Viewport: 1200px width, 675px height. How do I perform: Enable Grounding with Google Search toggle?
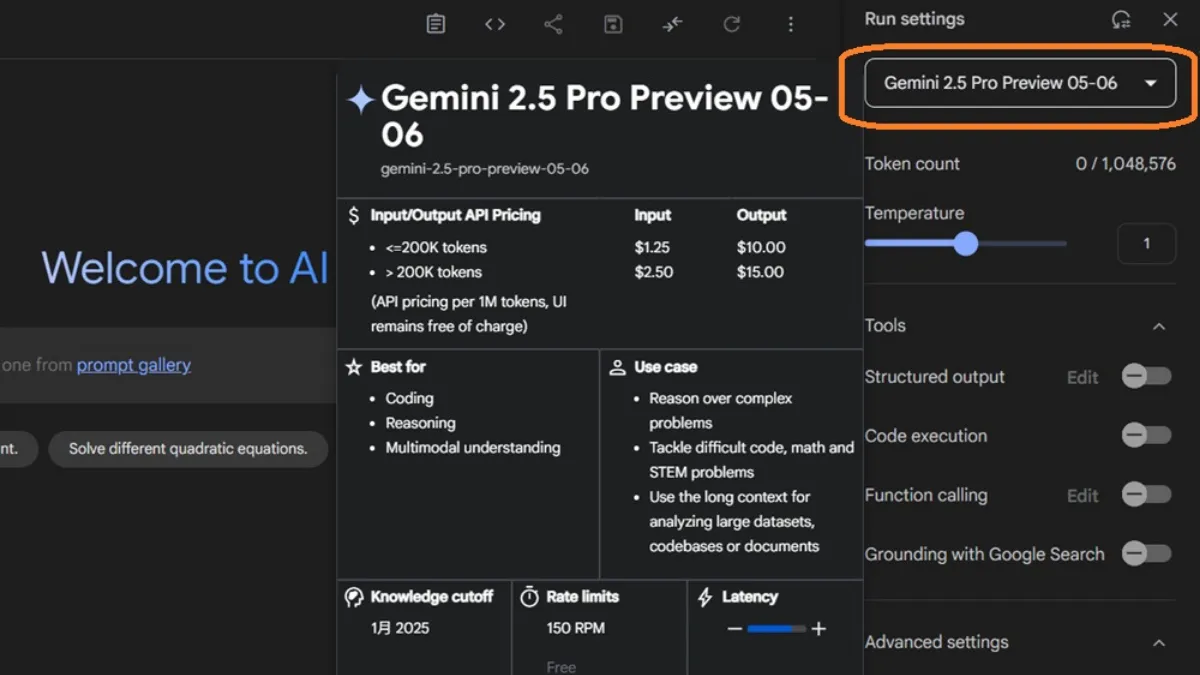pyautogui.click(x=1146, y=553)
